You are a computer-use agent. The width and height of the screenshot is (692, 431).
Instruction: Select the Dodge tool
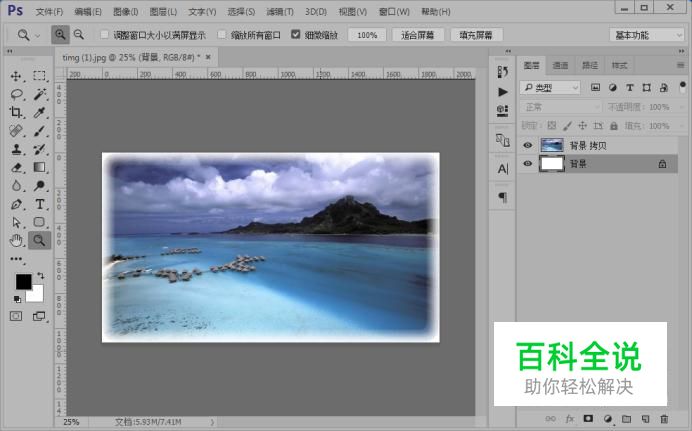coord(39,186)
